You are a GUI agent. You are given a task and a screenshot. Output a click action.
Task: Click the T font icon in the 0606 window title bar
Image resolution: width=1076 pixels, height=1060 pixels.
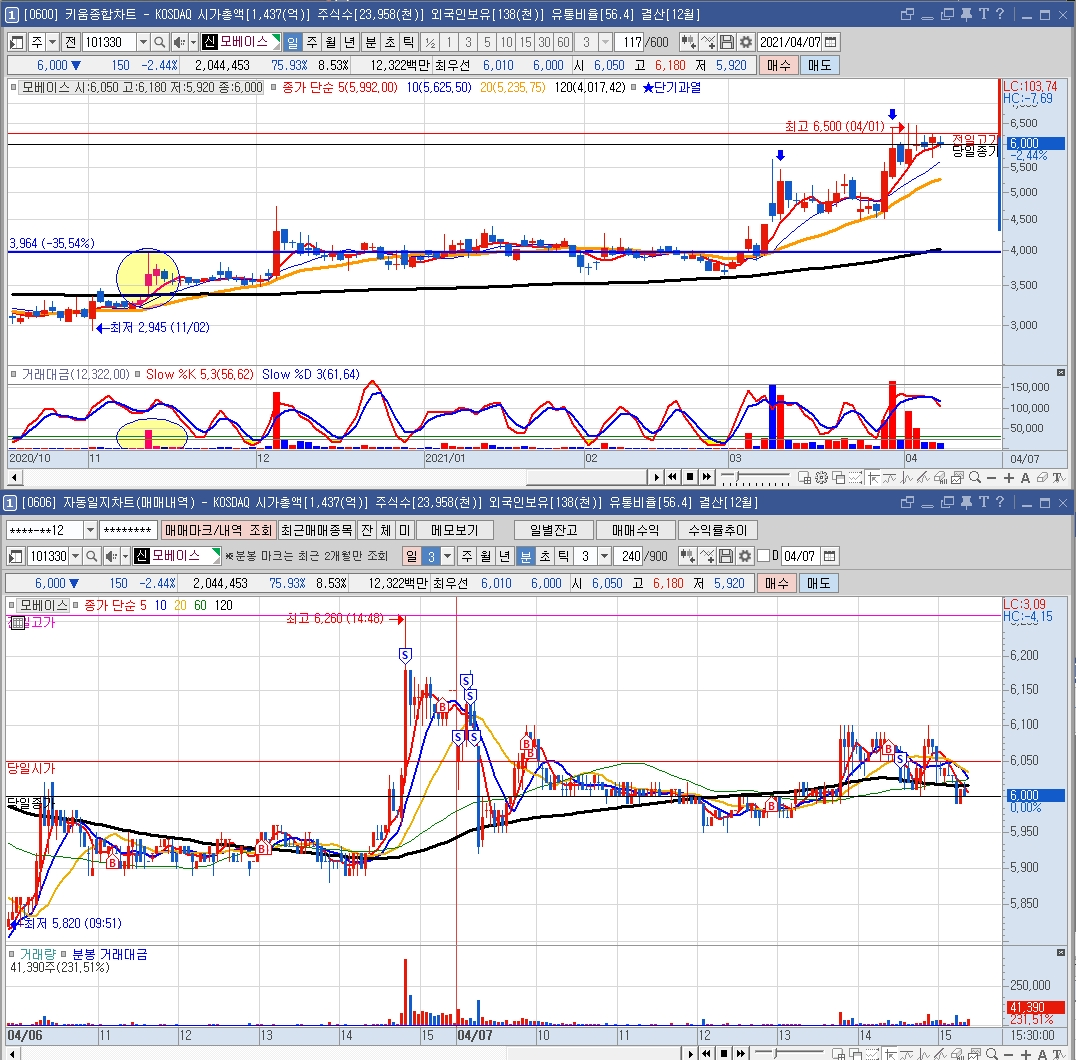click(x=984, y=502)
